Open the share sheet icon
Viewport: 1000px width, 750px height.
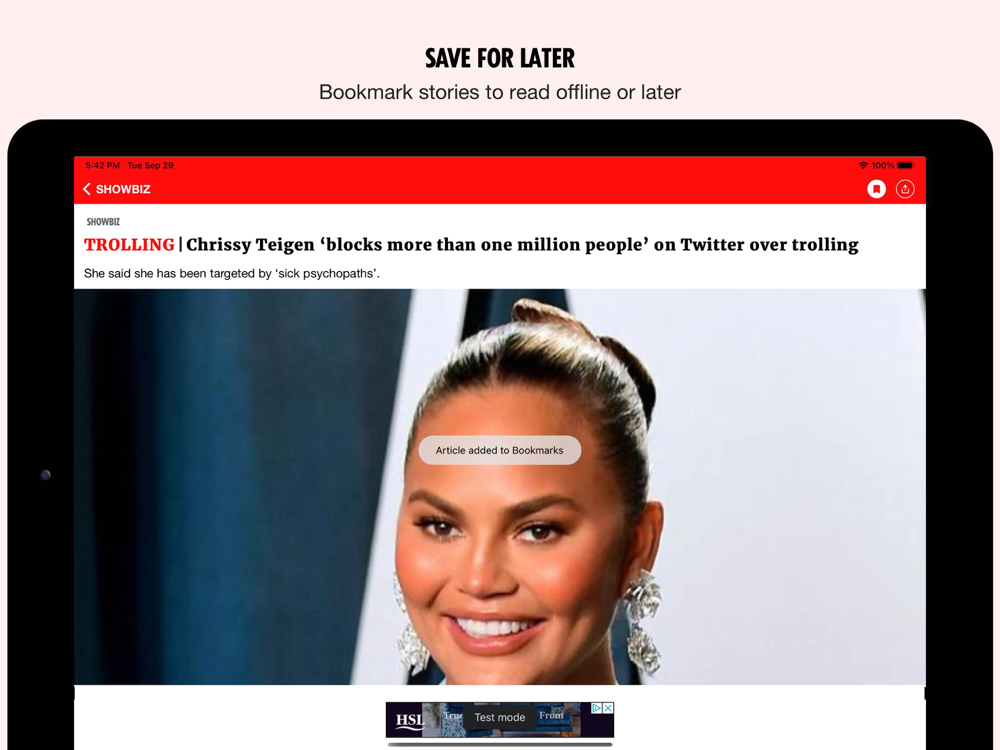905,189
